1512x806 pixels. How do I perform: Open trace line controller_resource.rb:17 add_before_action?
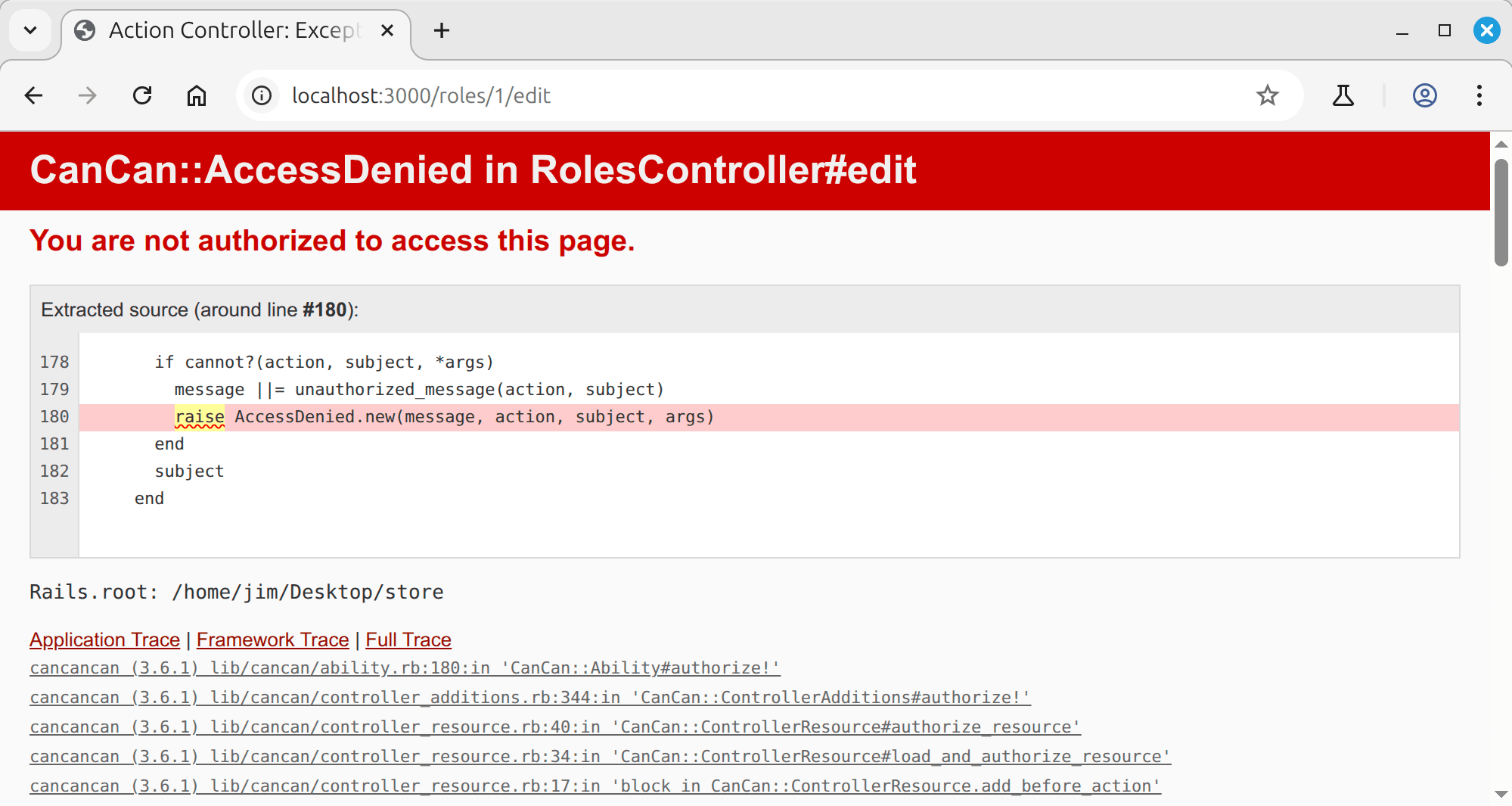click(595, 786)
